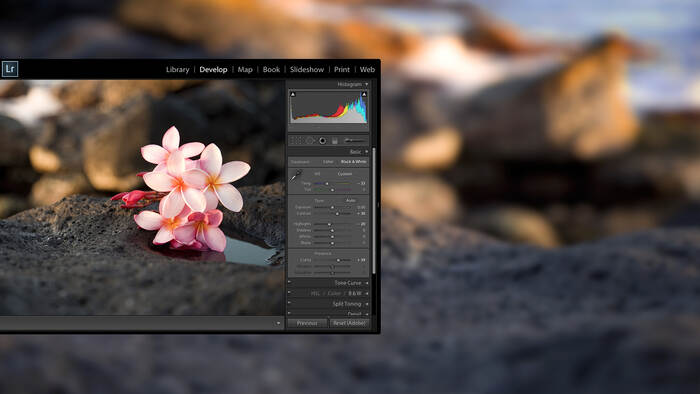Select B&W in HSL panel header
Screen dimensions: 700x394
(355, 293)
